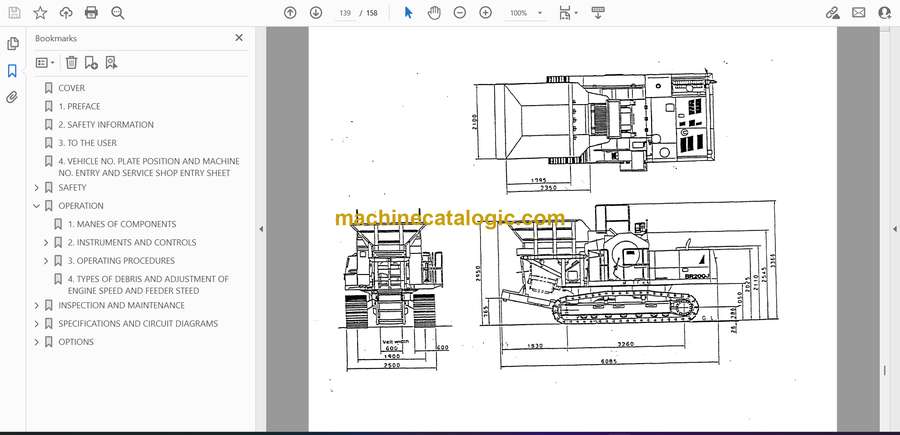Zoom out with the minus icon

coord(460,13)
